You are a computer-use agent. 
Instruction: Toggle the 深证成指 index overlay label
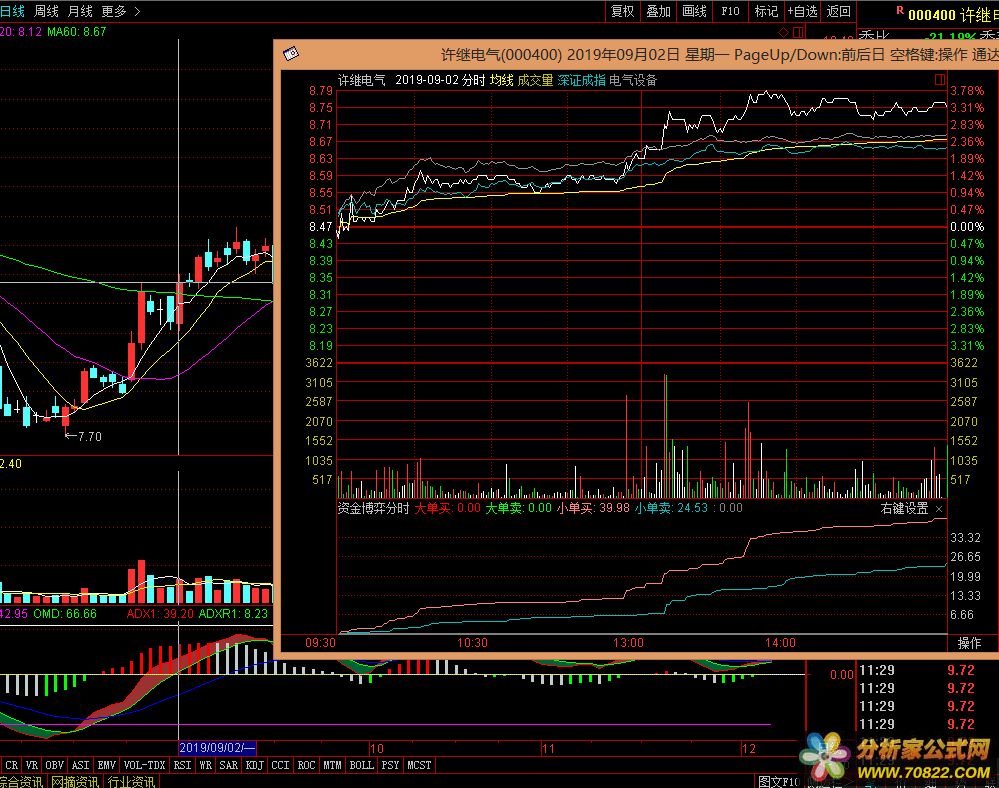[581, 80]
